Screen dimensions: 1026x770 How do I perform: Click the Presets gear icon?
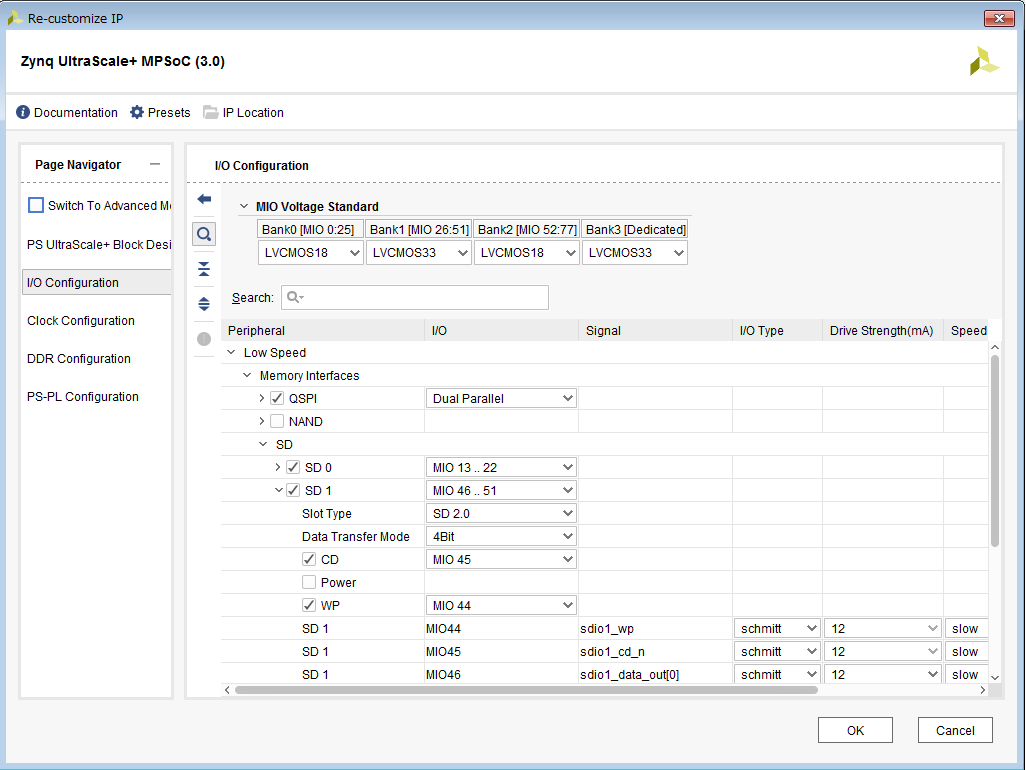tap(137, 113)
